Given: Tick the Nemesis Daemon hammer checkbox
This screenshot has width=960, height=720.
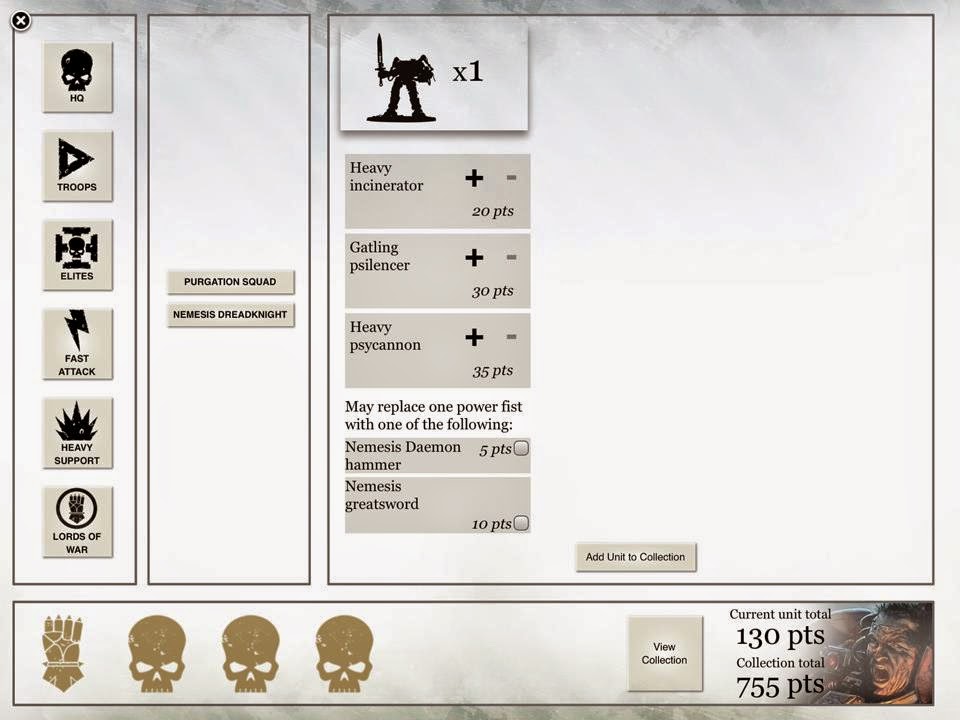Looking at the screenshot, I should click(x=521, y=448).
